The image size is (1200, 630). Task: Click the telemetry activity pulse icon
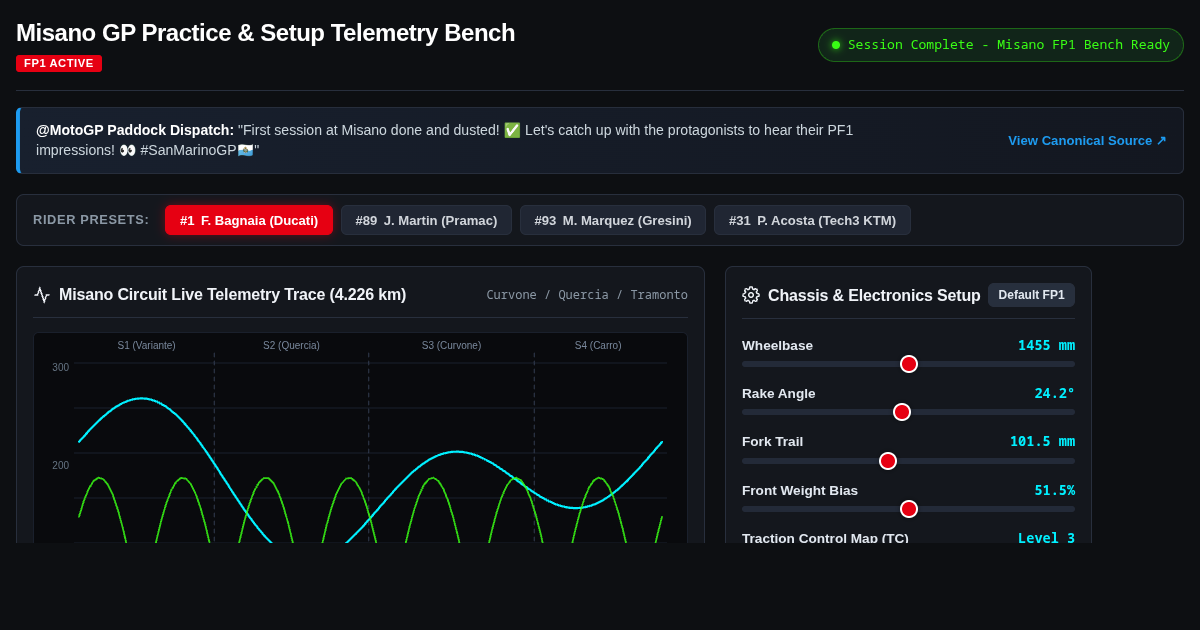[x=42, y=295]
